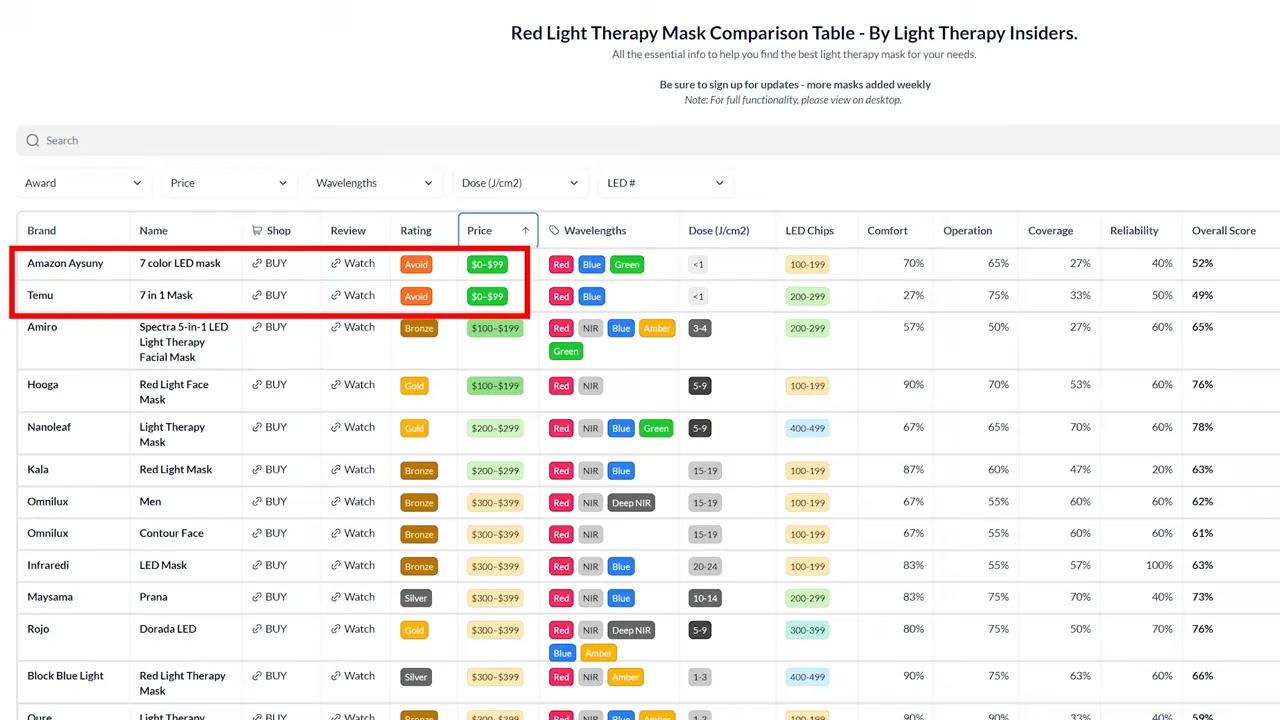The width and height of the screenshot is (1280, 720).
Task: Click the link icon beside Temu's Watch
Action: (336, 295)
